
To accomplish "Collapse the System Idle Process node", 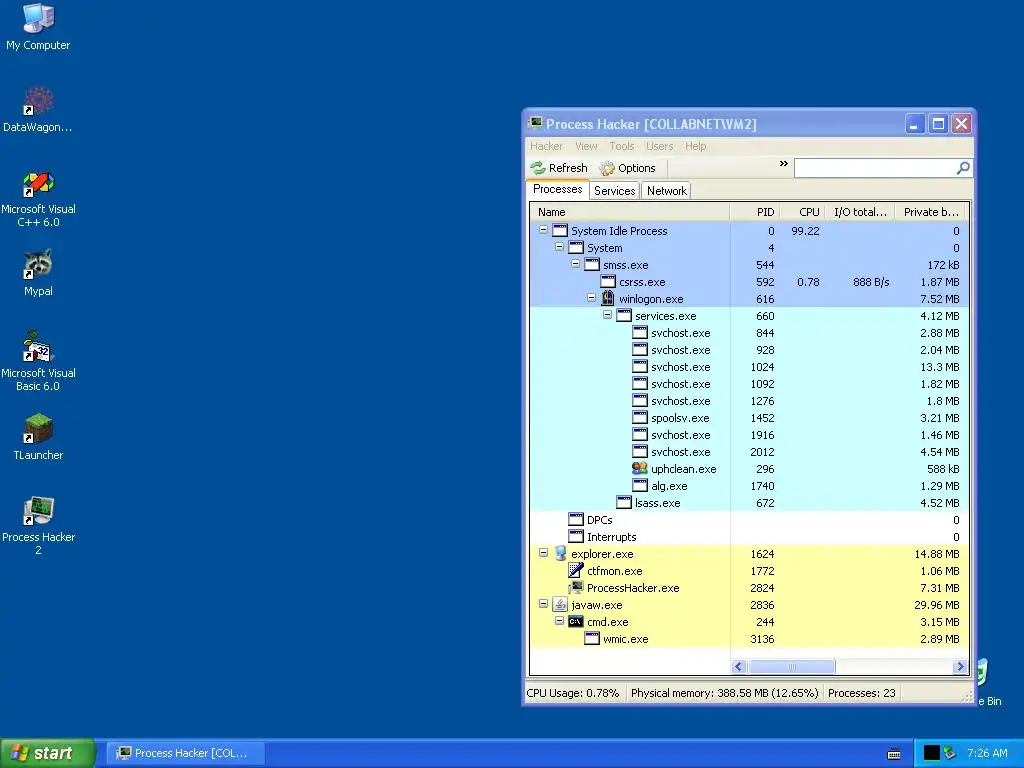I will pyautogui.click(x=543, y=230).
